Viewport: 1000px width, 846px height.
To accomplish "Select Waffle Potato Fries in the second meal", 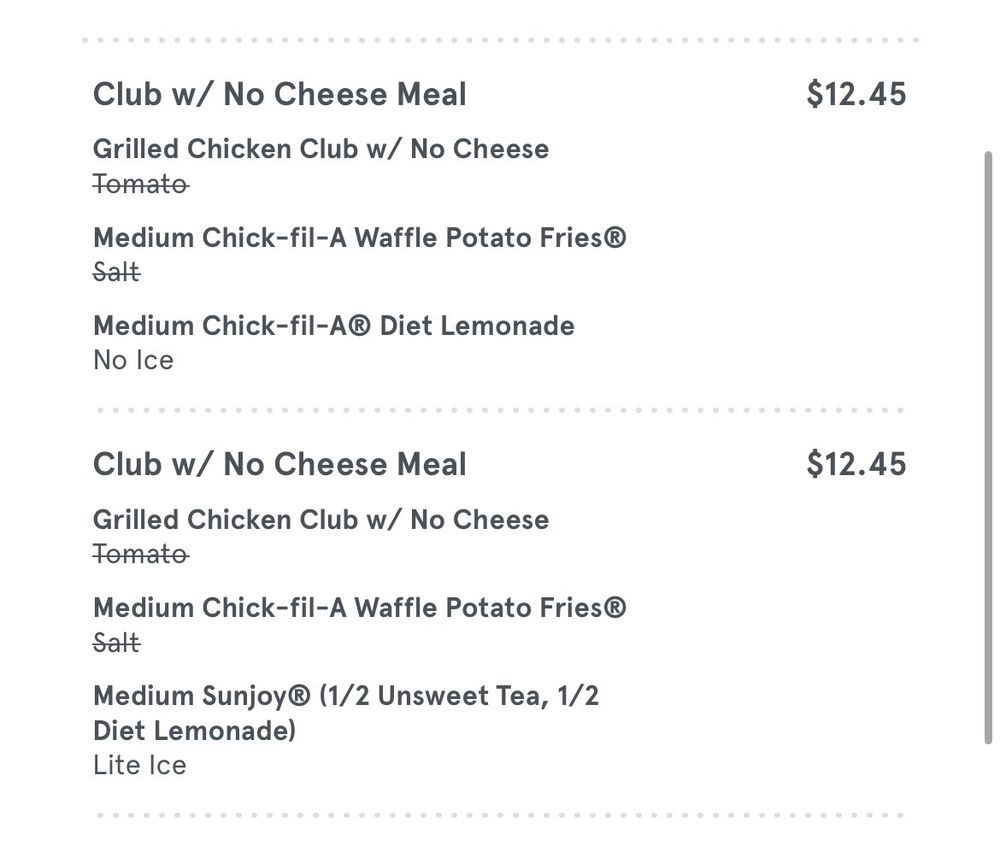I will [x=359, y=608].
